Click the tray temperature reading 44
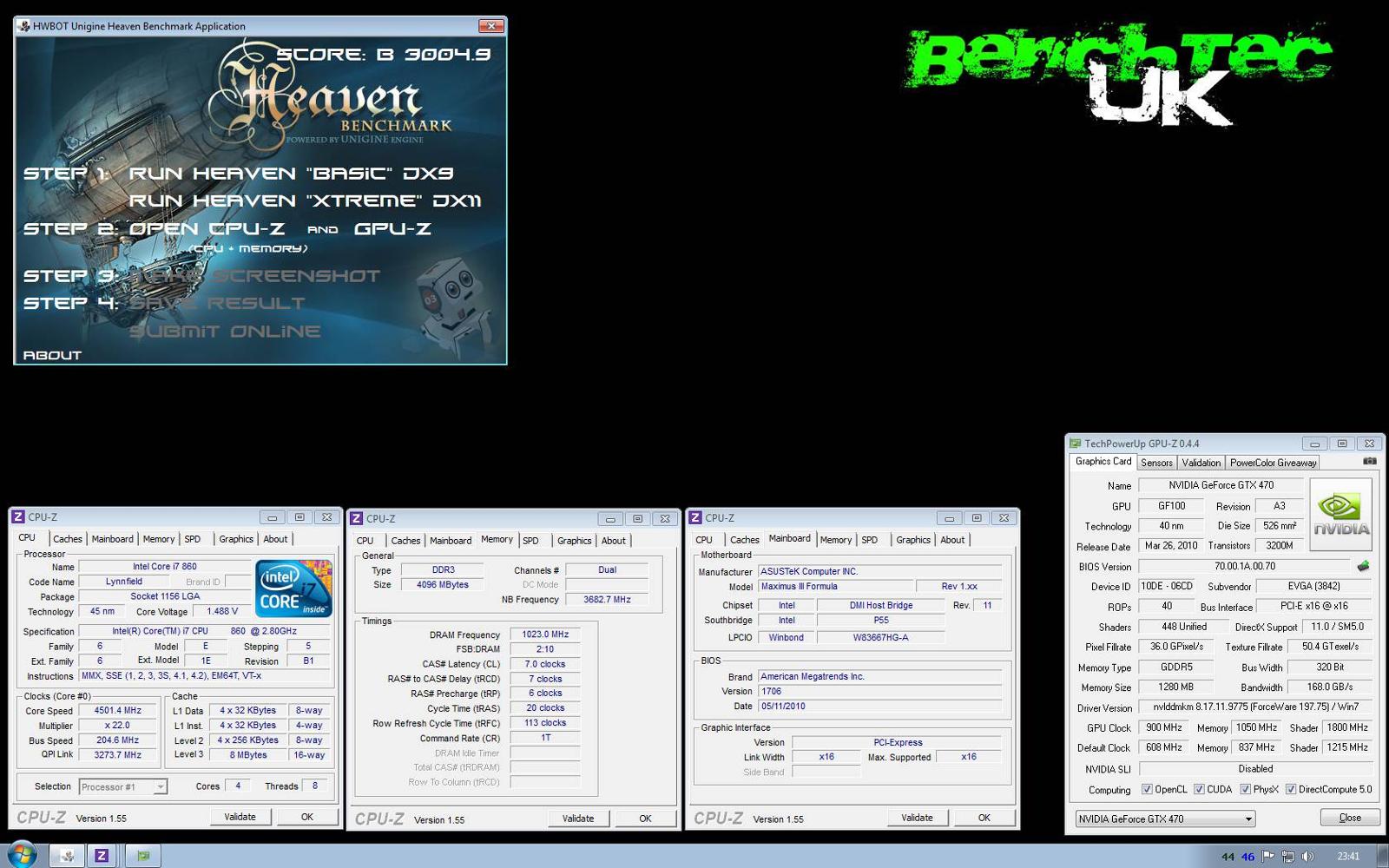 point(1228,857)
